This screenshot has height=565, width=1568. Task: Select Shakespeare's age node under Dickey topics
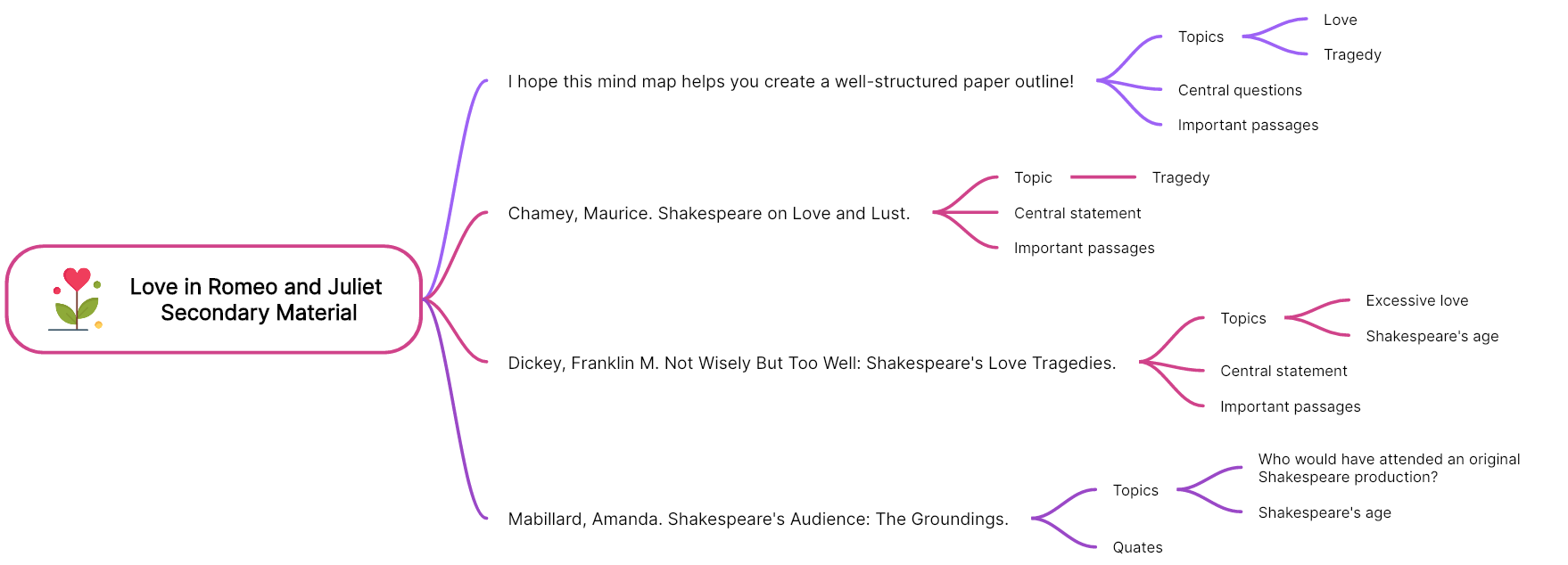(x=1432, y=336)
